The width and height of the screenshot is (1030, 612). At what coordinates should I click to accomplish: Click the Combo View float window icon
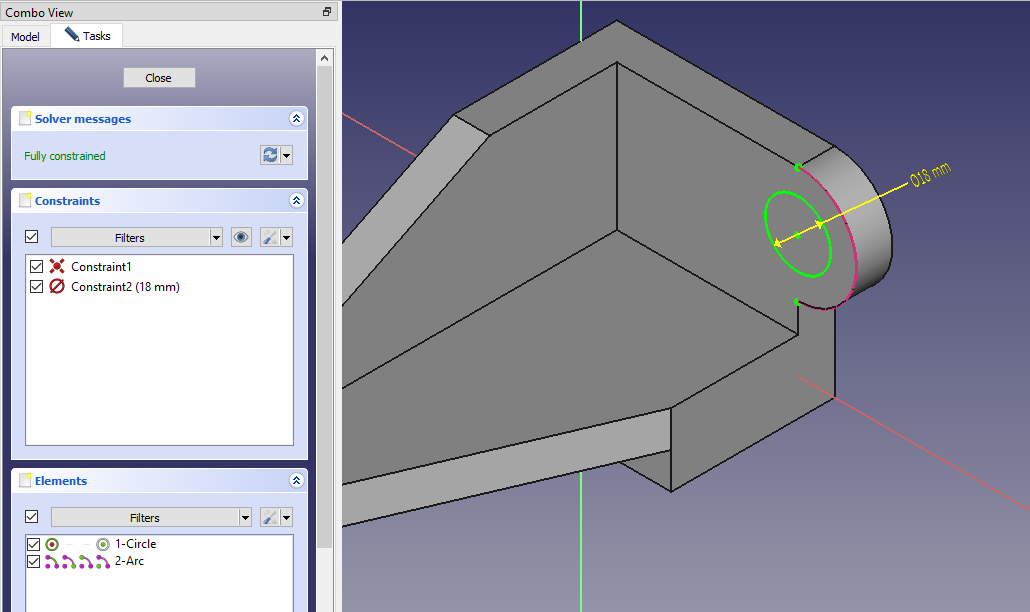[x=326, y=12]
